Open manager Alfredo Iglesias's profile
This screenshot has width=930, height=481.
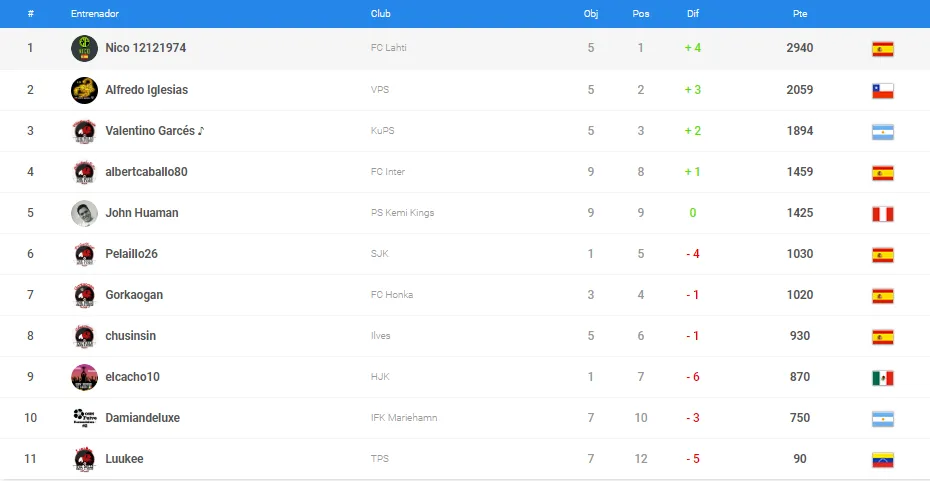146,90
